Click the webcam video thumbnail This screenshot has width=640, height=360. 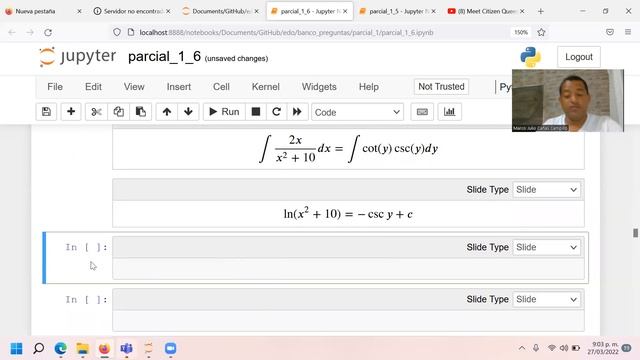point(568,100)
